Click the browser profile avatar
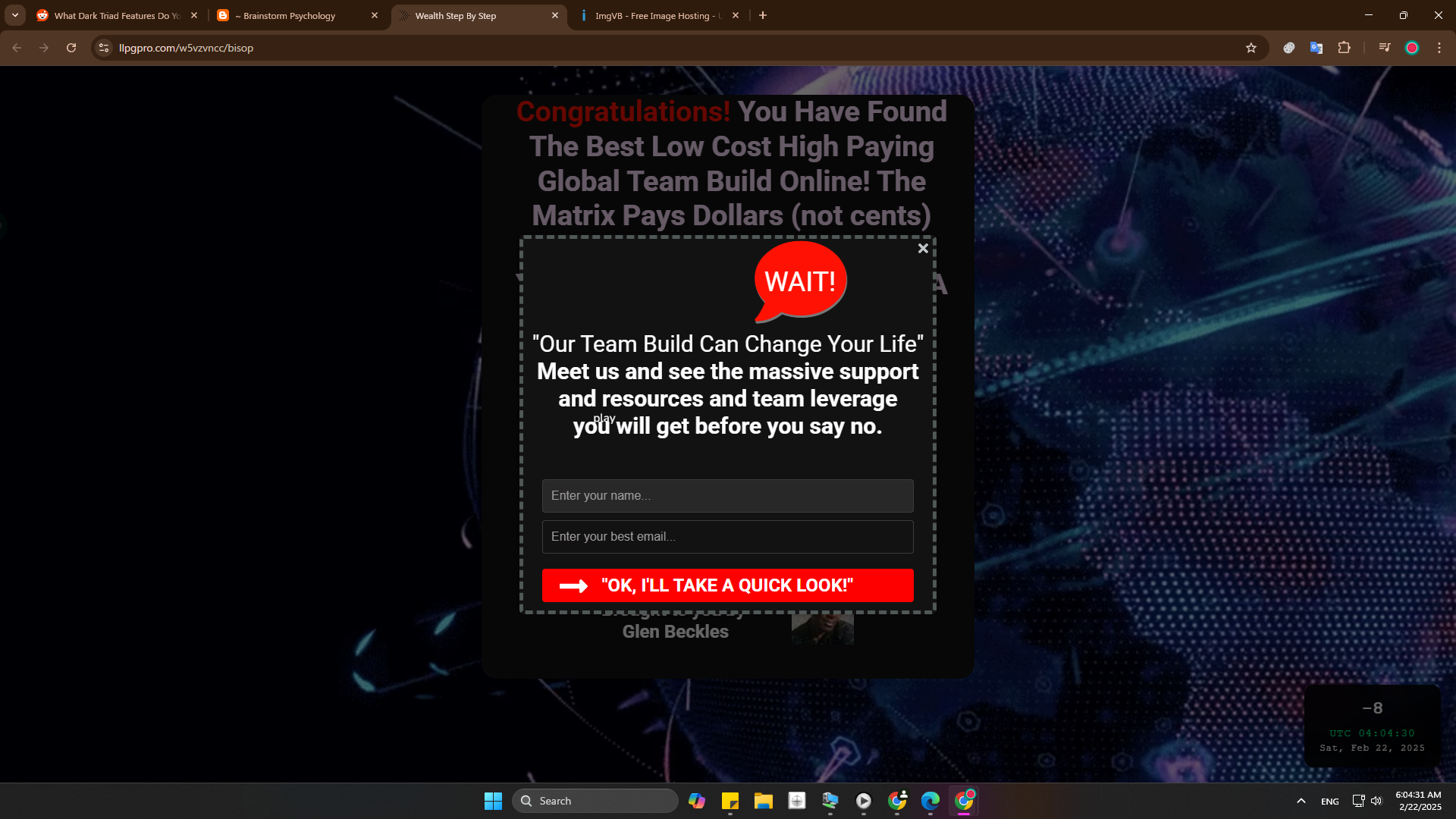Screen dimensions: 1456x819 pos(1412,48)
